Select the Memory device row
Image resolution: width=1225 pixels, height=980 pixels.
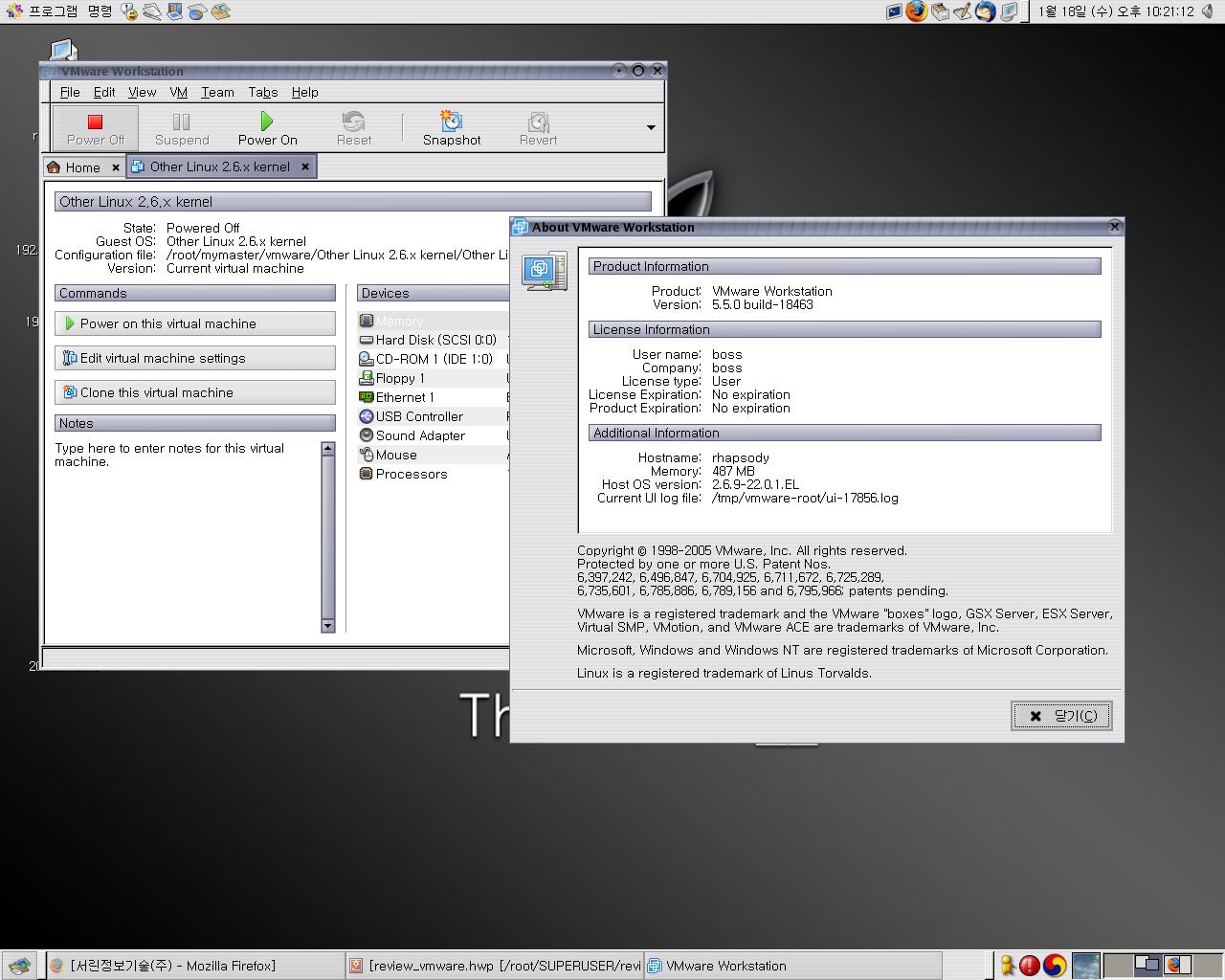tap(433, 321)
